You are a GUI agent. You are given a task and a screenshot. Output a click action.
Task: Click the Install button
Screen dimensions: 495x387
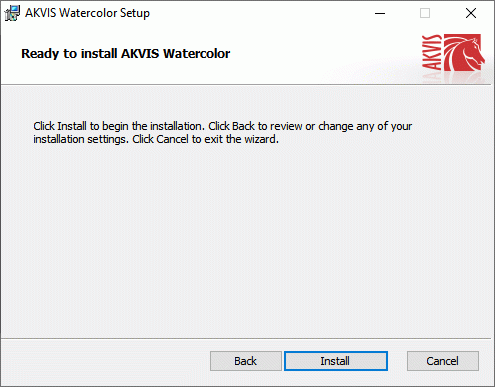[x=336, y=361]
